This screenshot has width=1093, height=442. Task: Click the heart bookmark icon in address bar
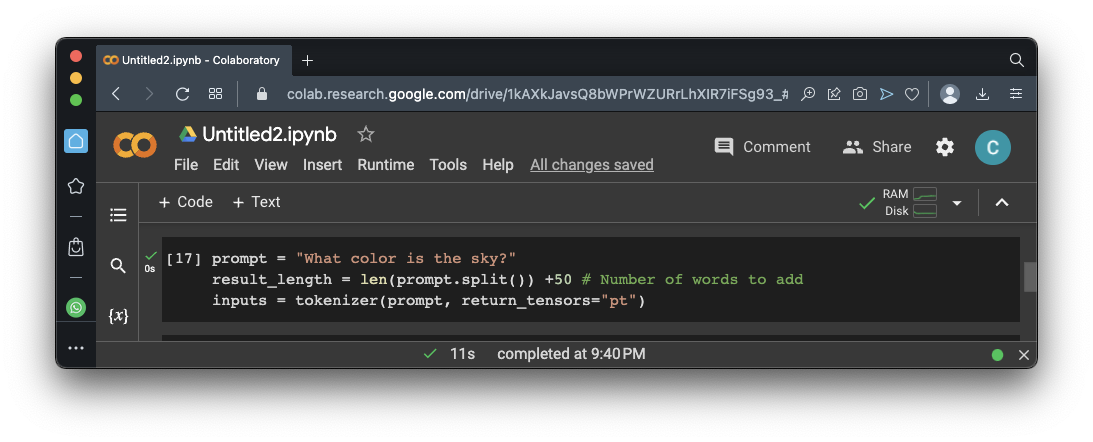[x=912, y=94]
